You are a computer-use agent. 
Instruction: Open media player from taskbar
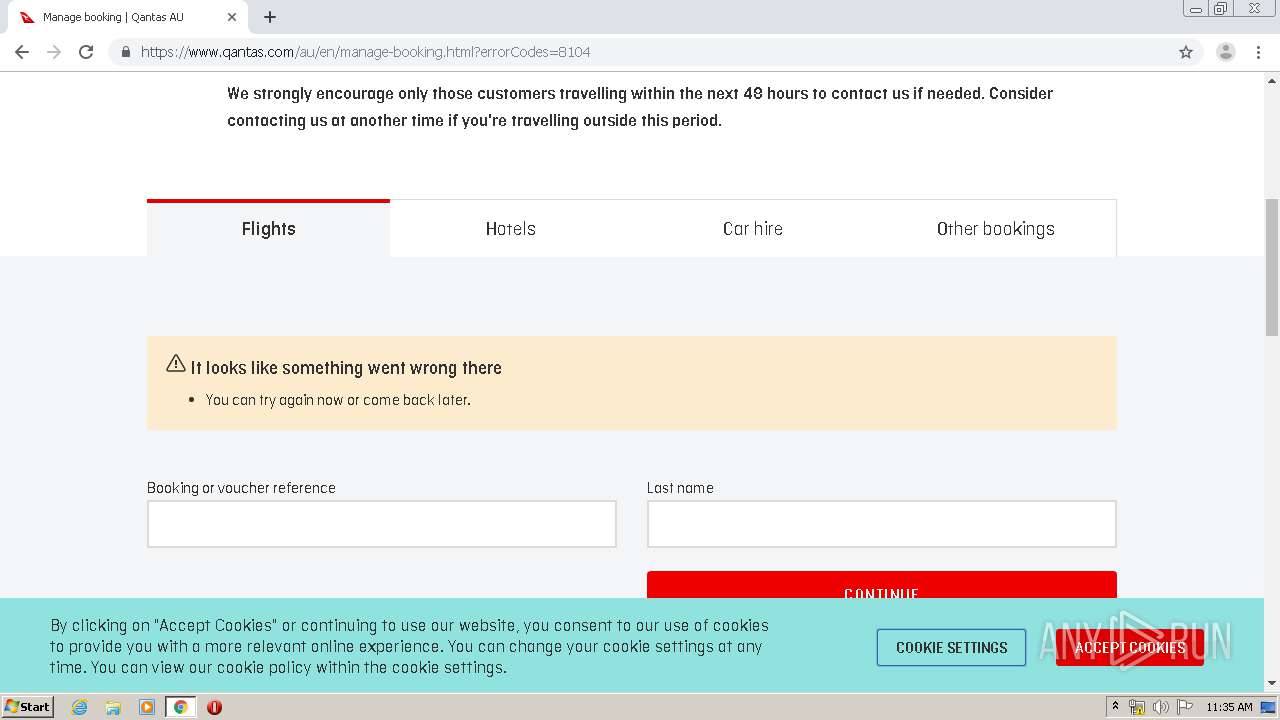(x=147, y=707)
